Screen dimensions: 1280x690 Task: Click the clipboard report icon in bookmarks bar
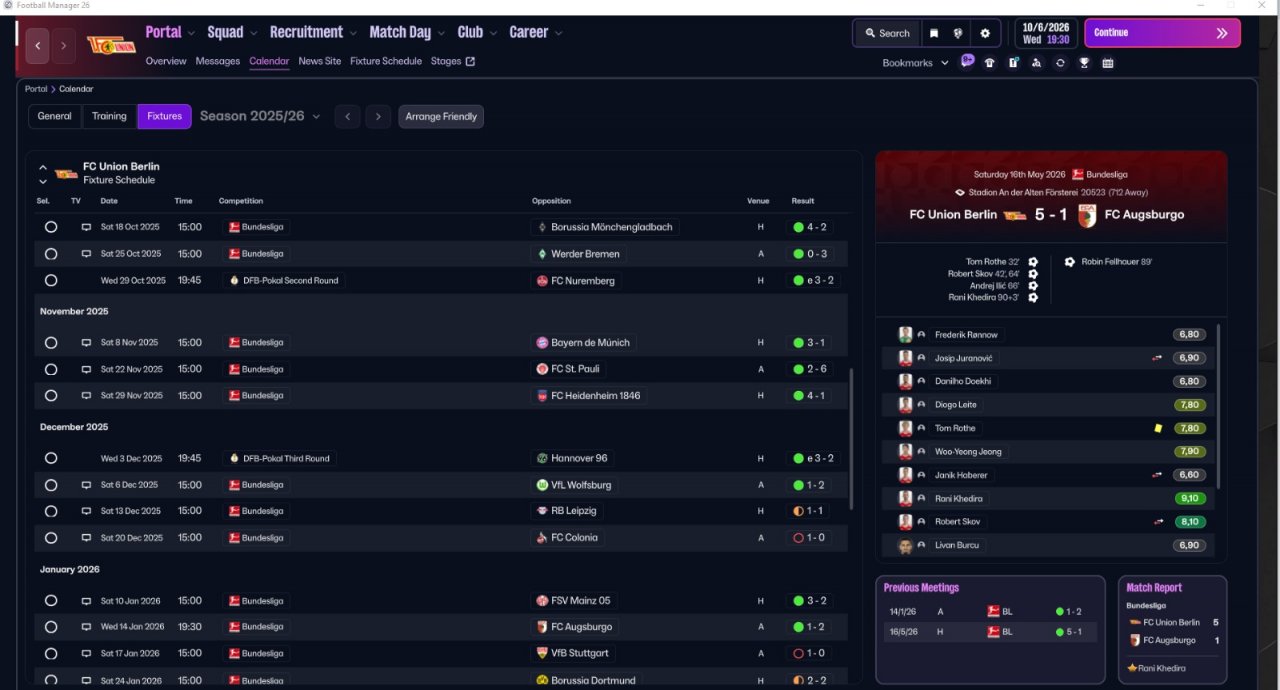[1013, 63]
